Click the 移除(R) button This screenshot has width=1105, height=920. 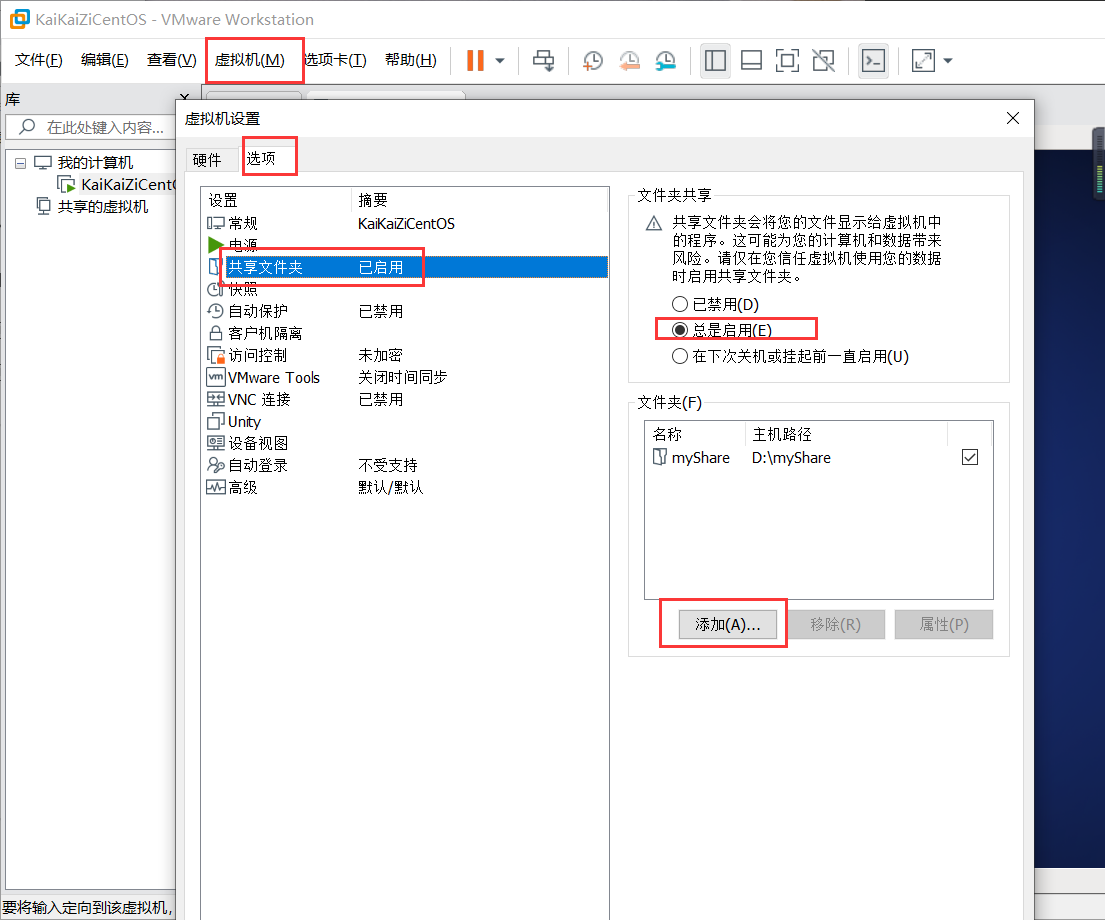(836, 625)
